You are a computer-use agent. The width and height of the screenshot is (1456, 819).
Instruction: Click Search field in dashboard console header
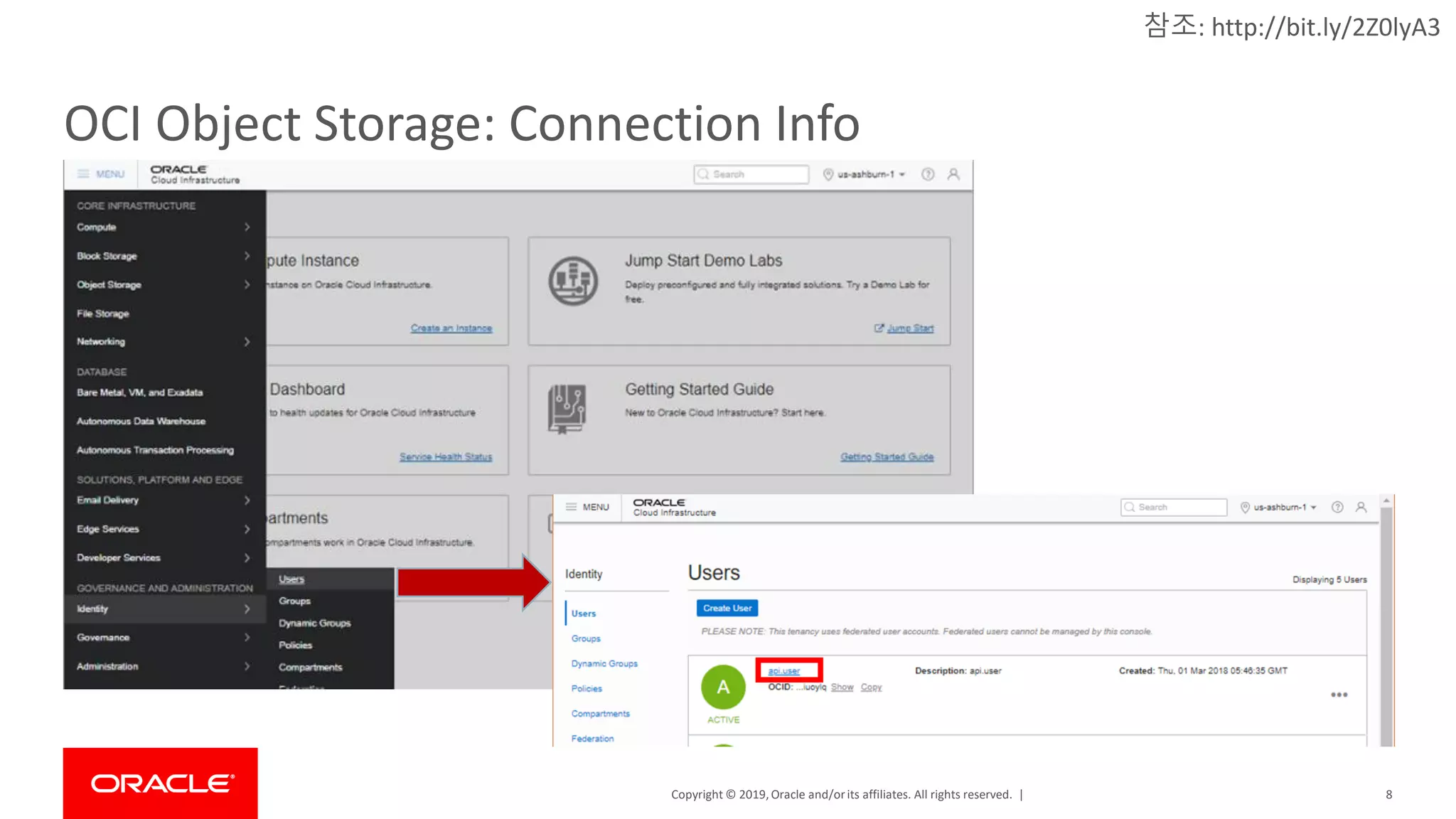tap(751, 174)
